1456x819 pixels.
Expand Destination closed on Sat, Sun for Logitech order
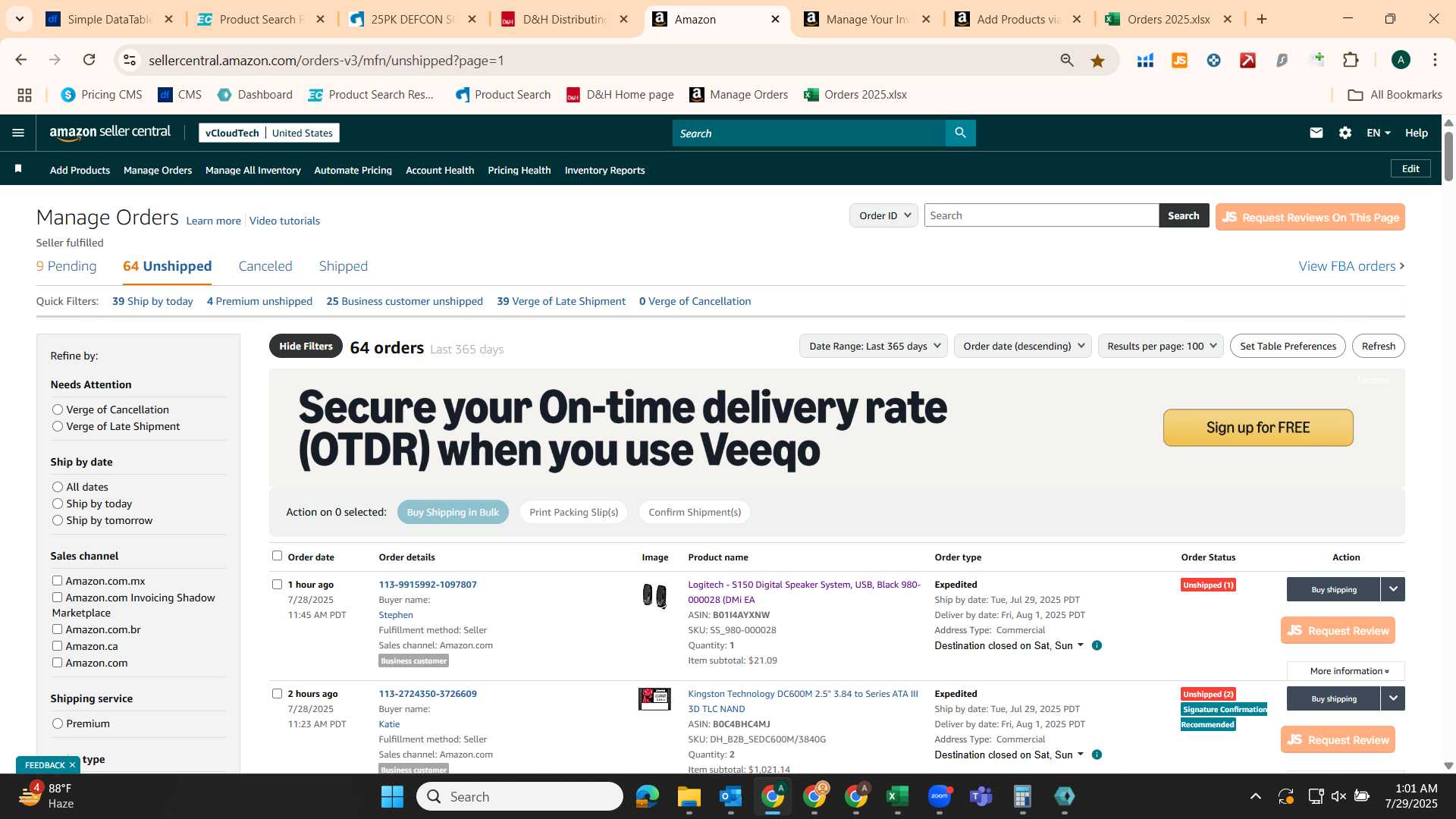coord(1009,645)
